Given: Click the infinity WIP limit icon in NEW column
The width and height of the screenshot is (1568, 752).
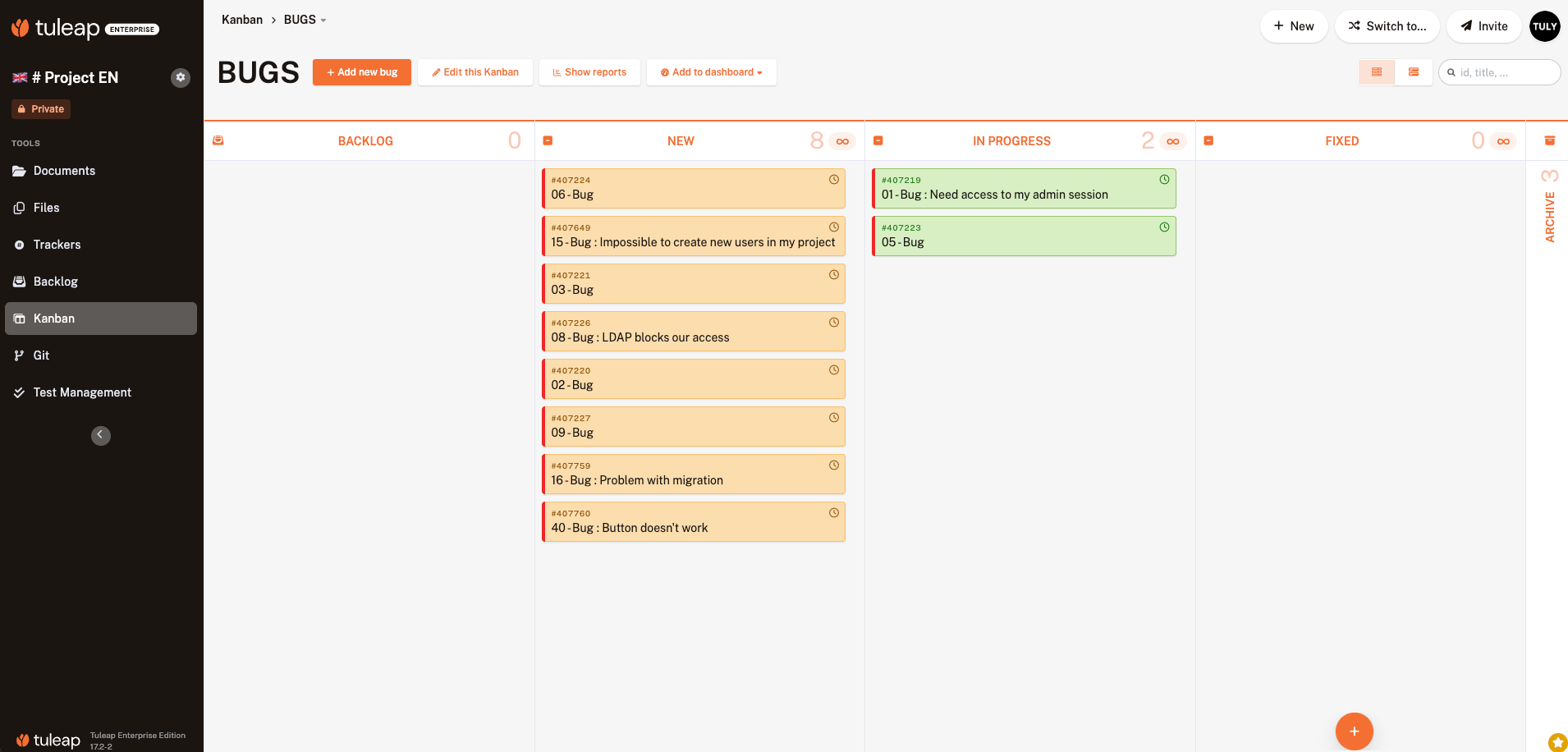Looking at the screenshot, I should (842, 141).
